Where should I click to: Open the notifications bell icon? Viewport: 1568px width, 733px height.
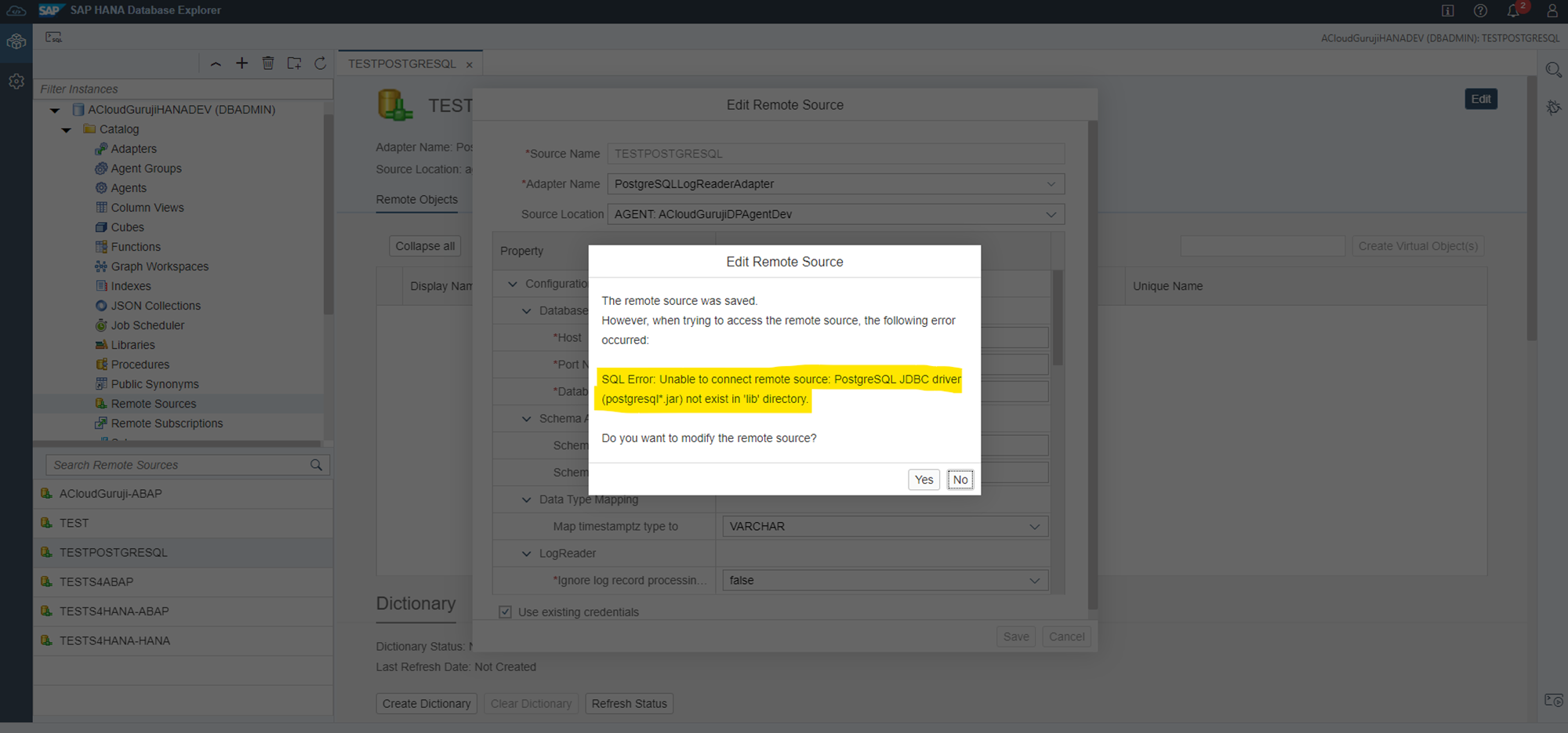tap(1513, 10)
